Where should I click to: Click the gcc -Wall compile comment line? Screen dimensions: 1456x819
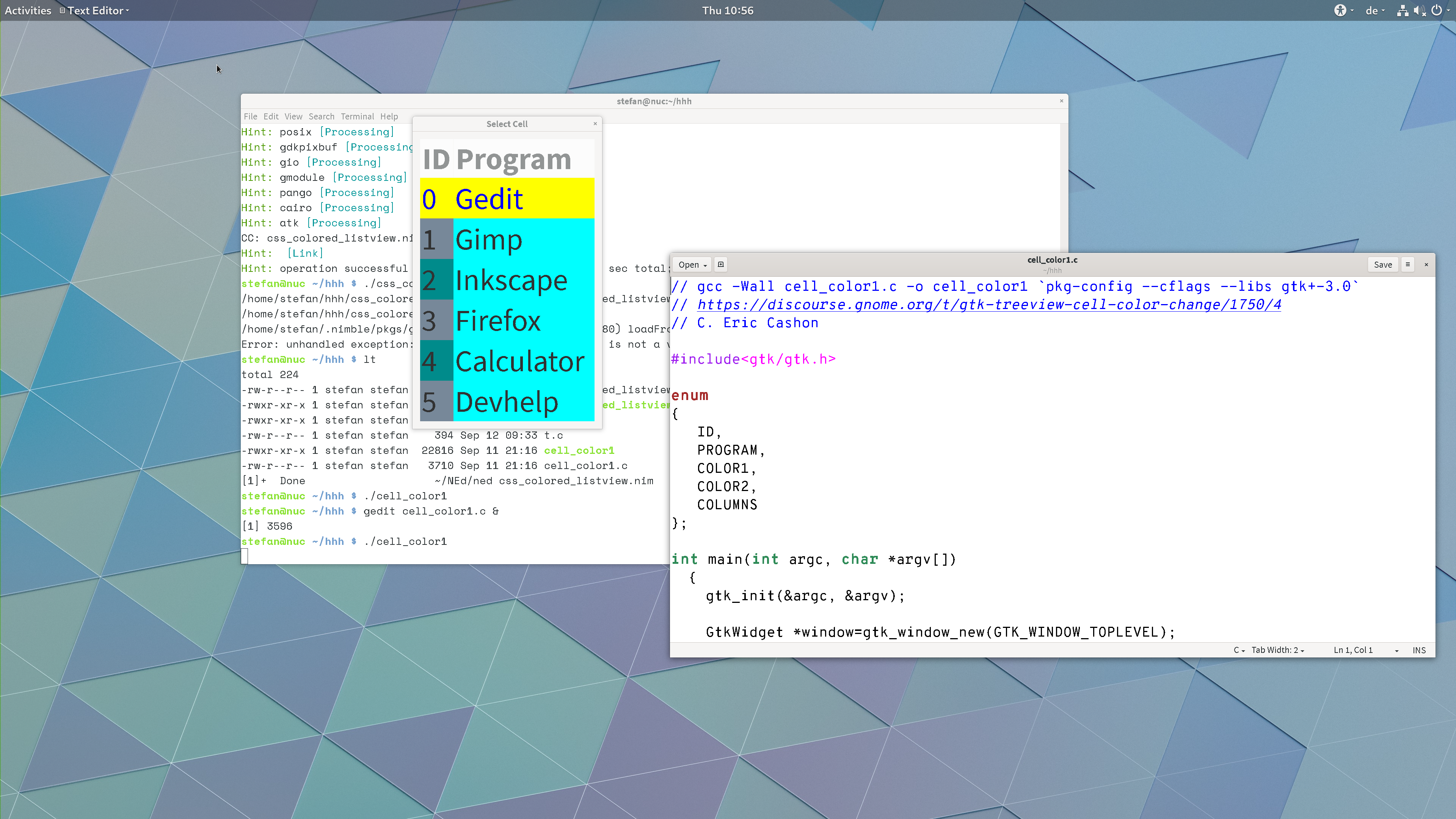click(1015, 287)
